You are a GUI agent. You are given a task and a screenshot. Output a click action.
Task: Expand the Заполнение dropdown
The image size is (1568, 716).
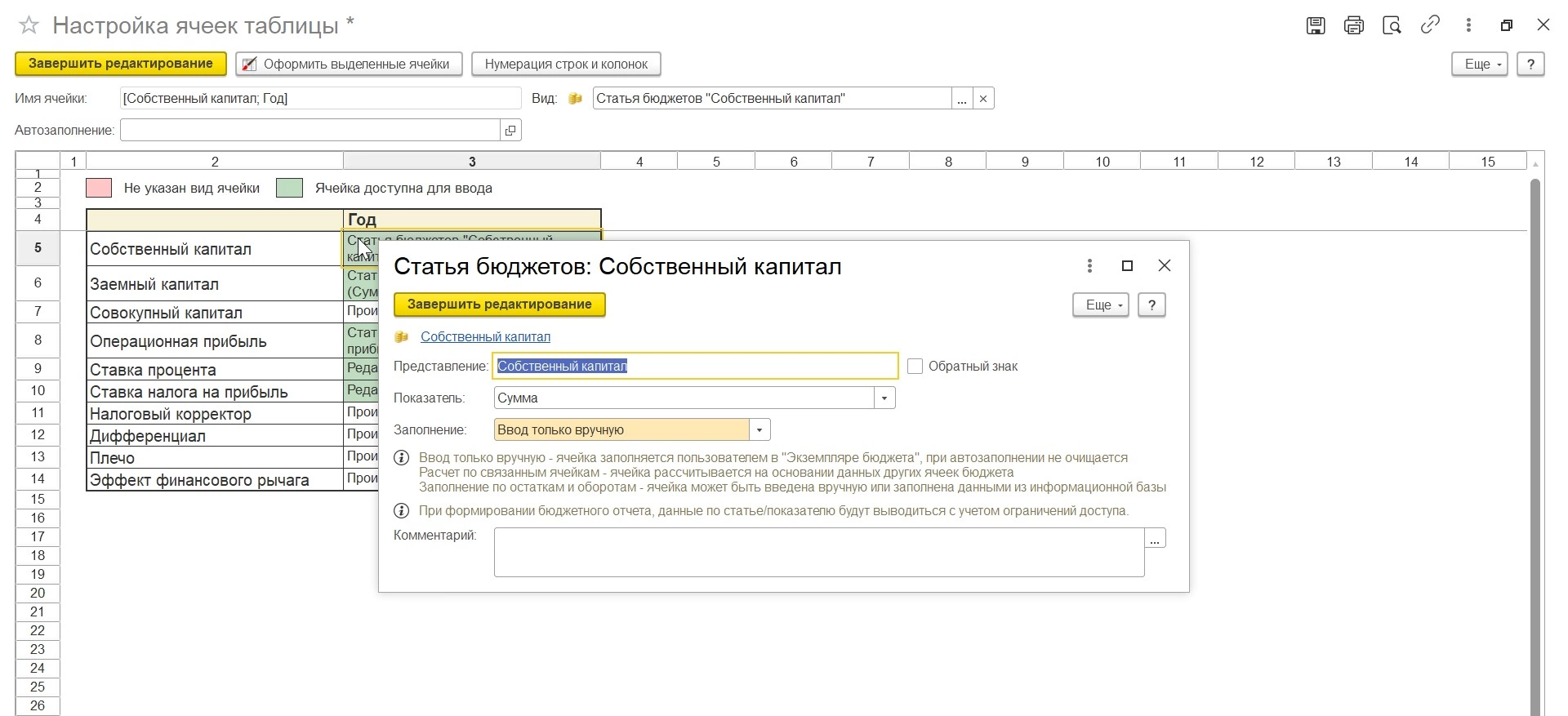click(x=759, y=430)
